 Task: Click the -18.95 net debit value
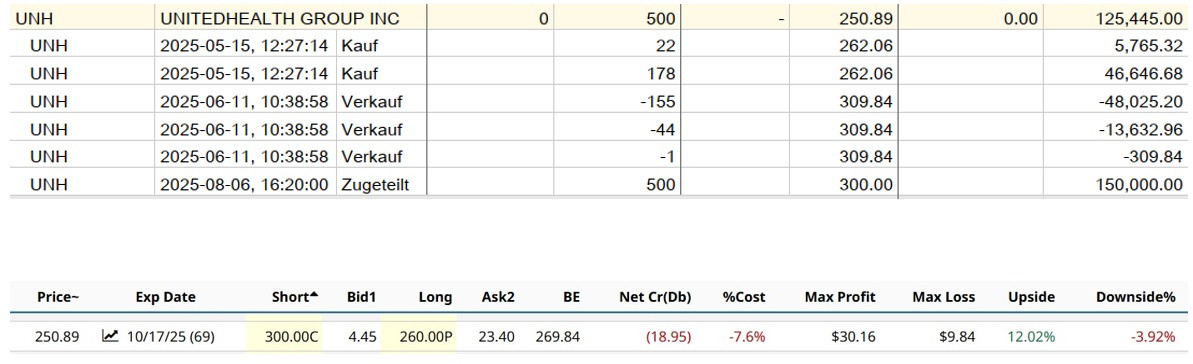coord(668,336)
